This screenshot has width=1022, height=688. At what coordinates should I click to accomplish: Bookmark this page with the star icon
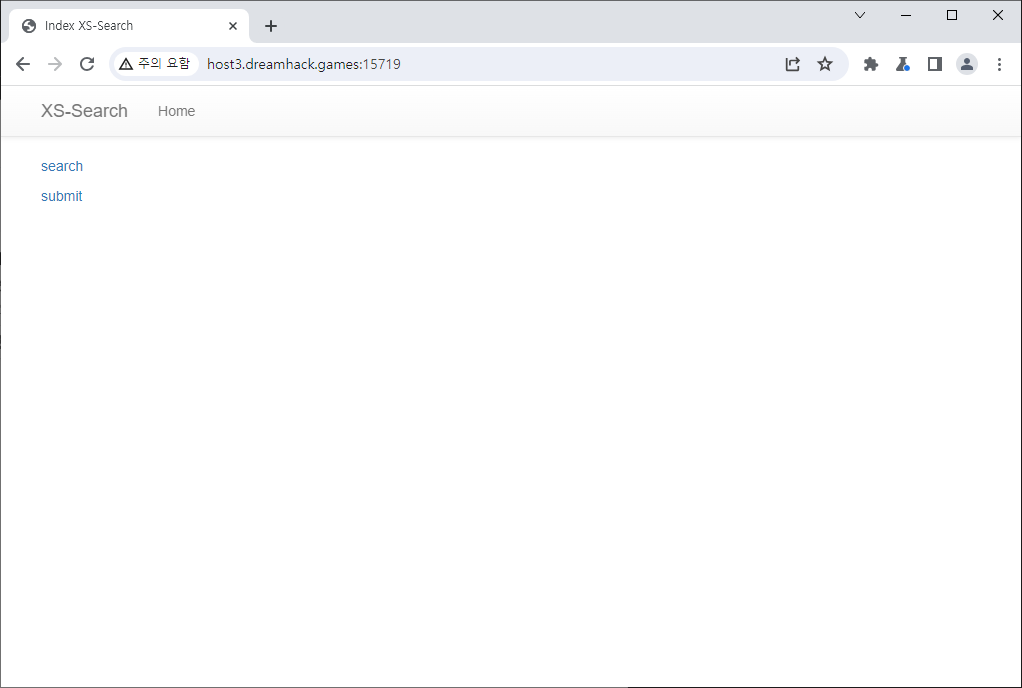(x=825, y=64)
